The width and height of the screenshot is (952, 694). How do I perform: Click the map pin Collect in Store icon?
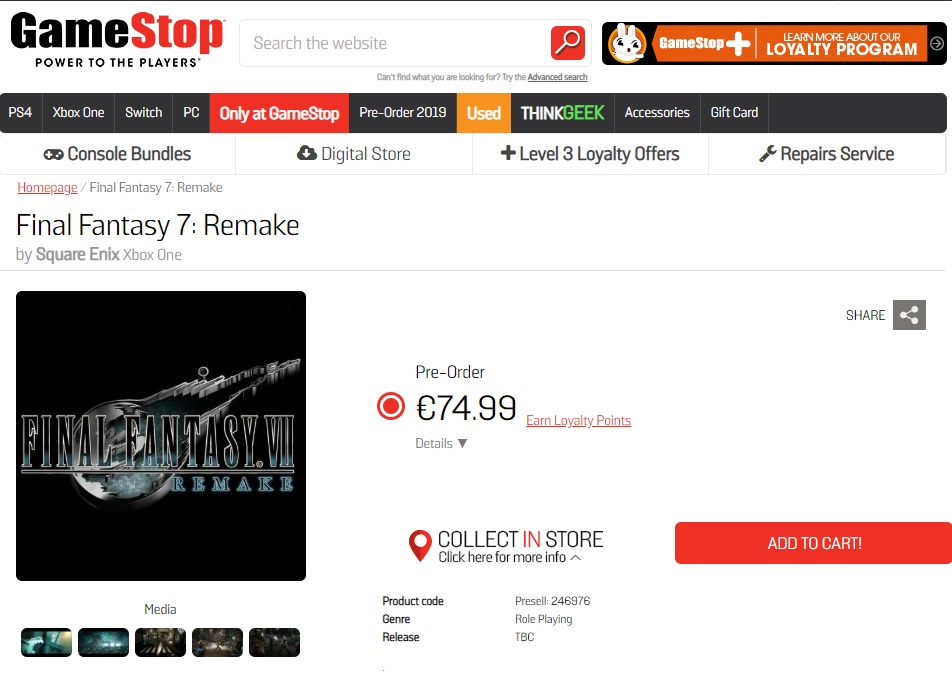[420, 545]
